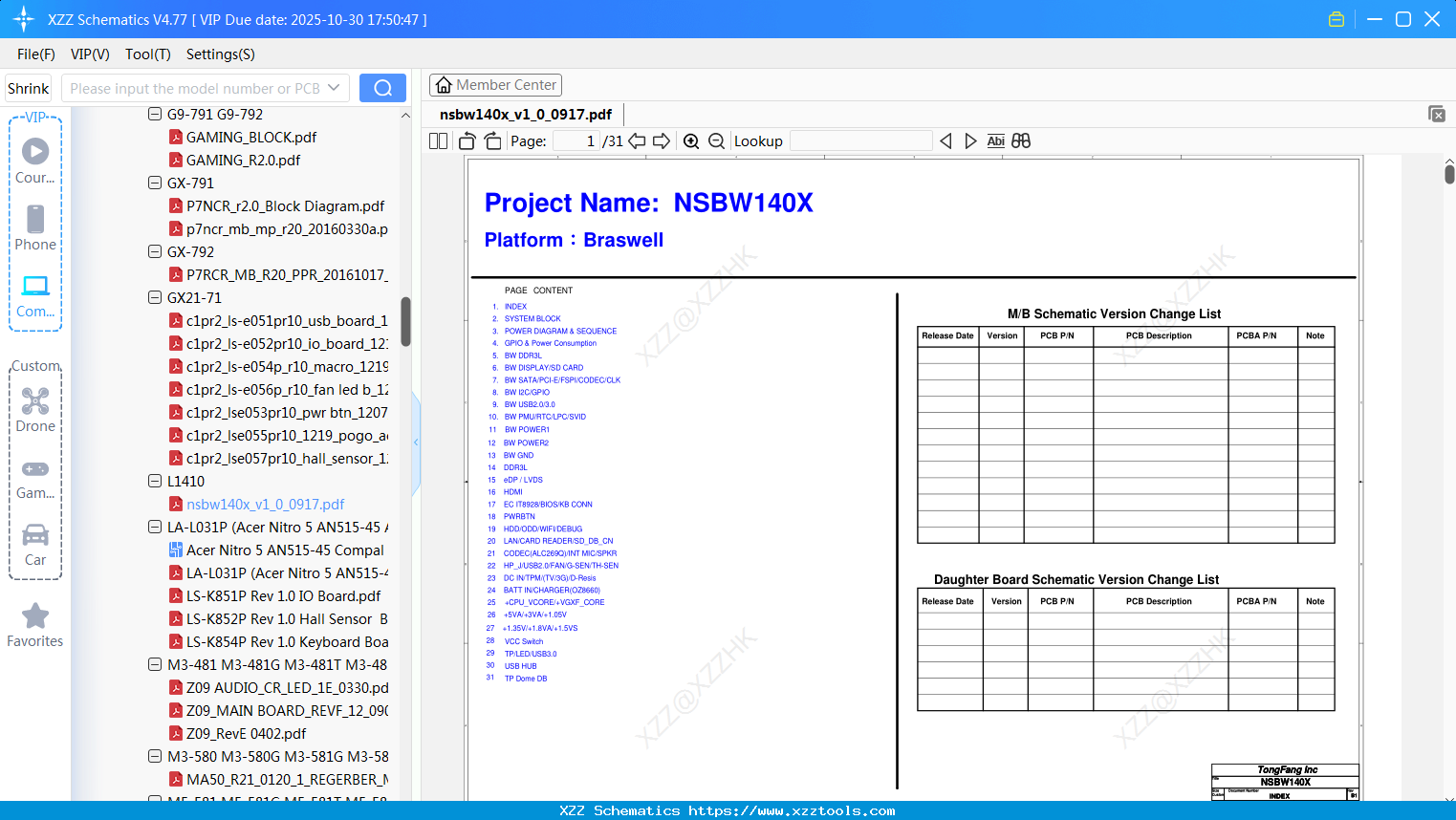Open the Courses play icon in VIP panel
The width and height of the screenshot is (1456, 820).
35,151
